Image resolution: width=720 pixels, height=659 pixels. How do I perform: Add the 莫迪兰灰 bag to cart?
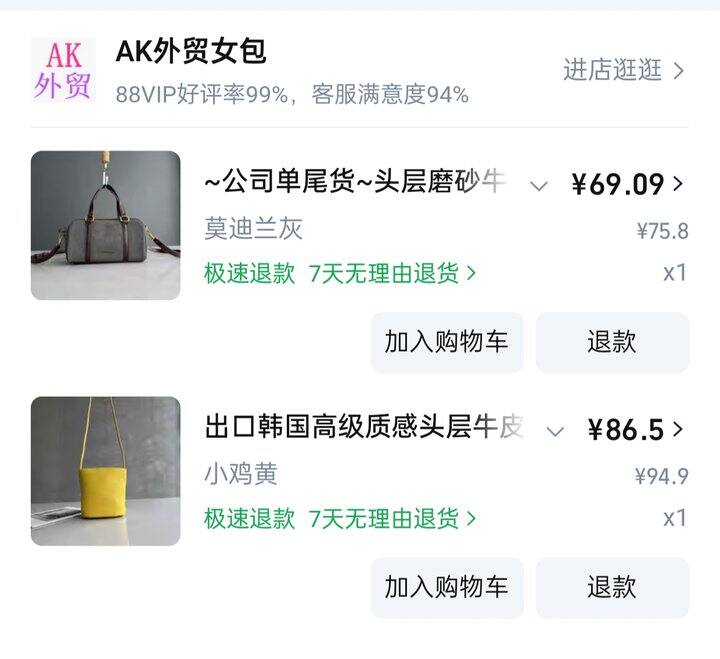point(446,342)
